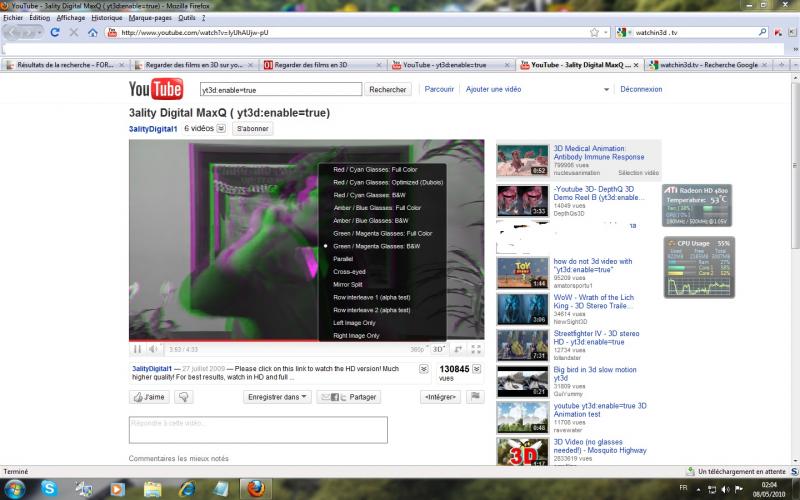This screenshot has height=500, width=800.
Task: Click the J'aime like button
Action: pos(149,397)
